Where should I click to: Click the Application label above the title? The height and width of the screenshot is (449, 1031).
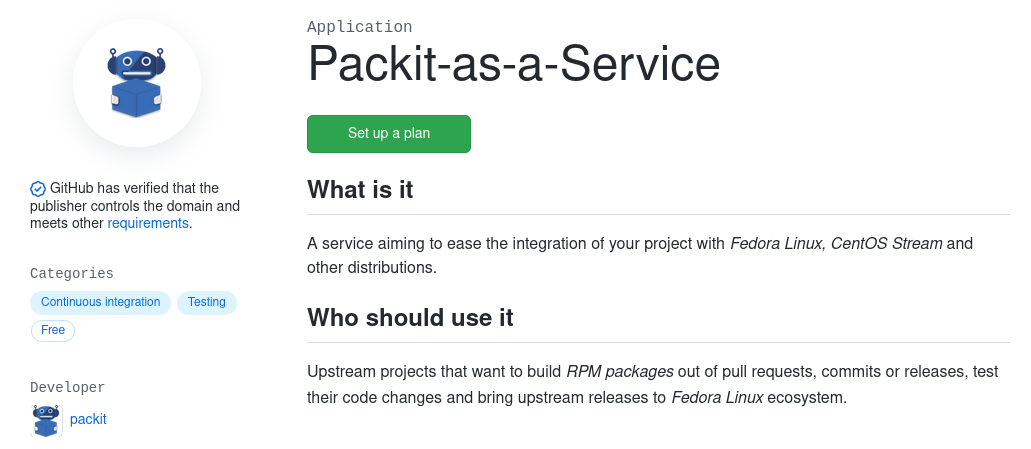pos(359,27)
